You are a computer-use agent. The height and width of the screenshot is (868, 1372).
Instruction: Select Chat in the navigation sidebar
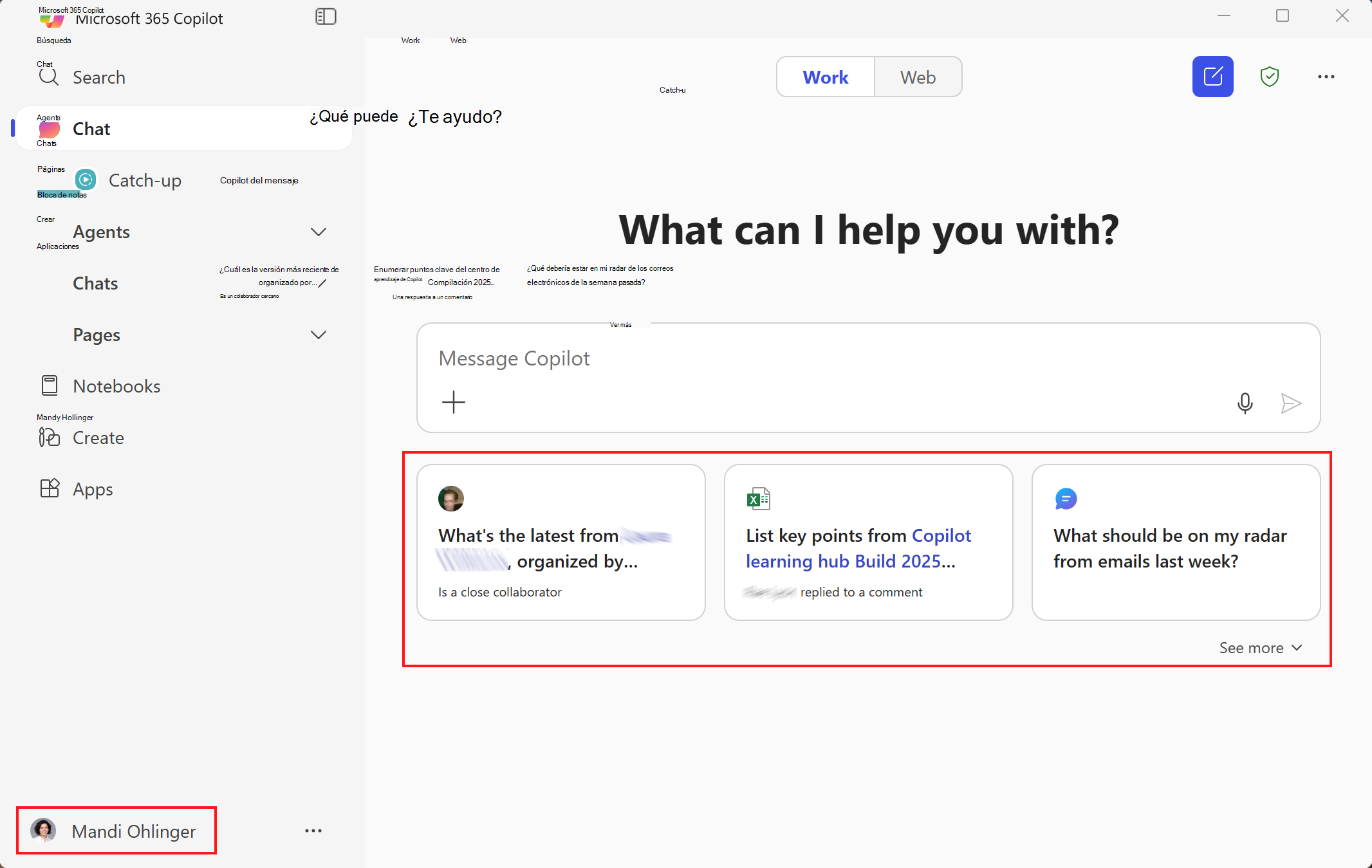91,129
